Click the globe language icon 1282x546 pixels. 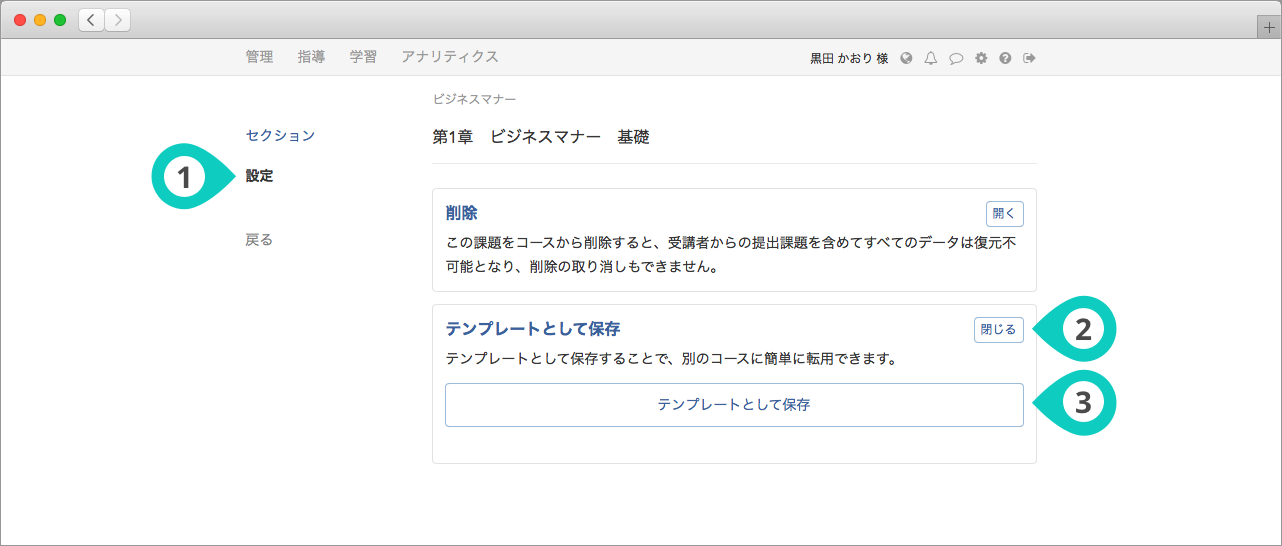coord(906,58)
